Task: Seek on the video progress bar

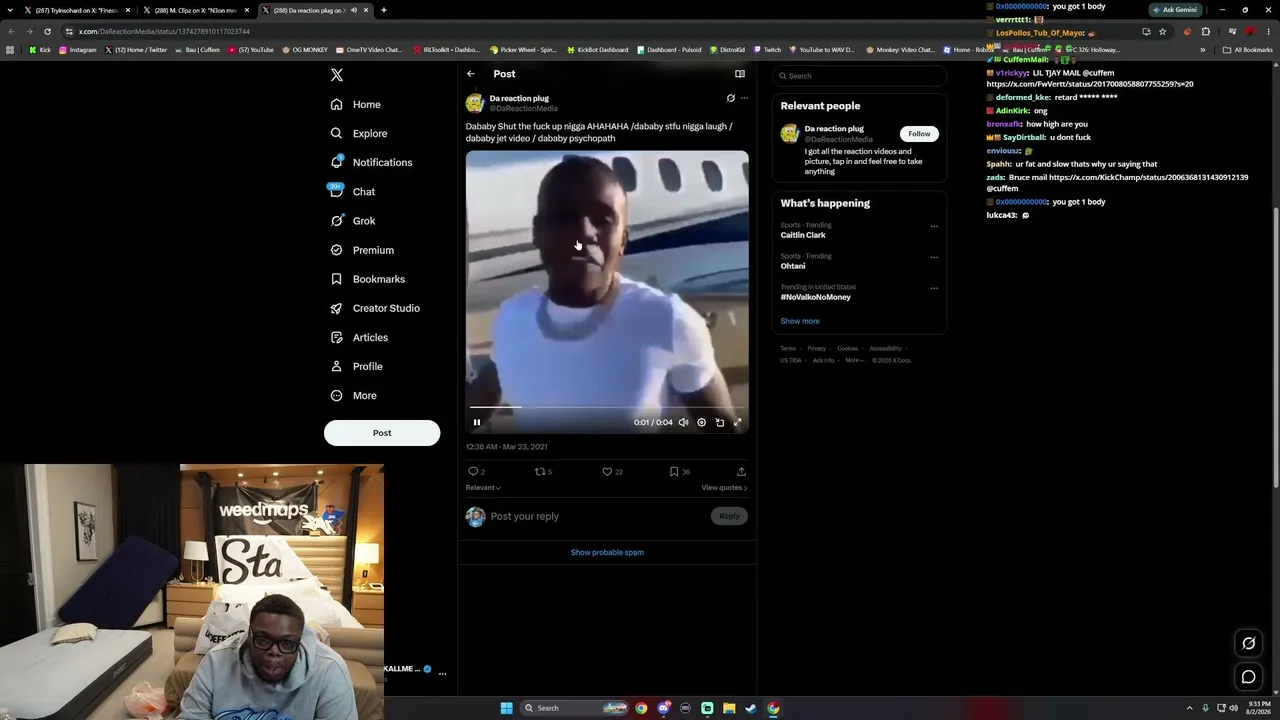Action: point(607,407)
